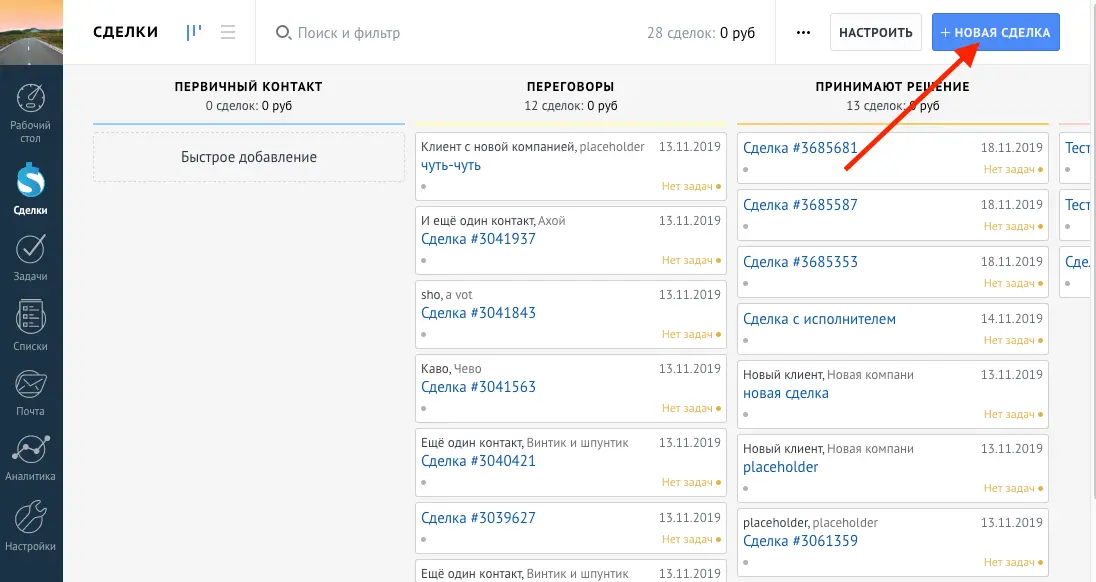
Task: Click the ПЕРЕГОВОРЫ column header
Action: 570,87
